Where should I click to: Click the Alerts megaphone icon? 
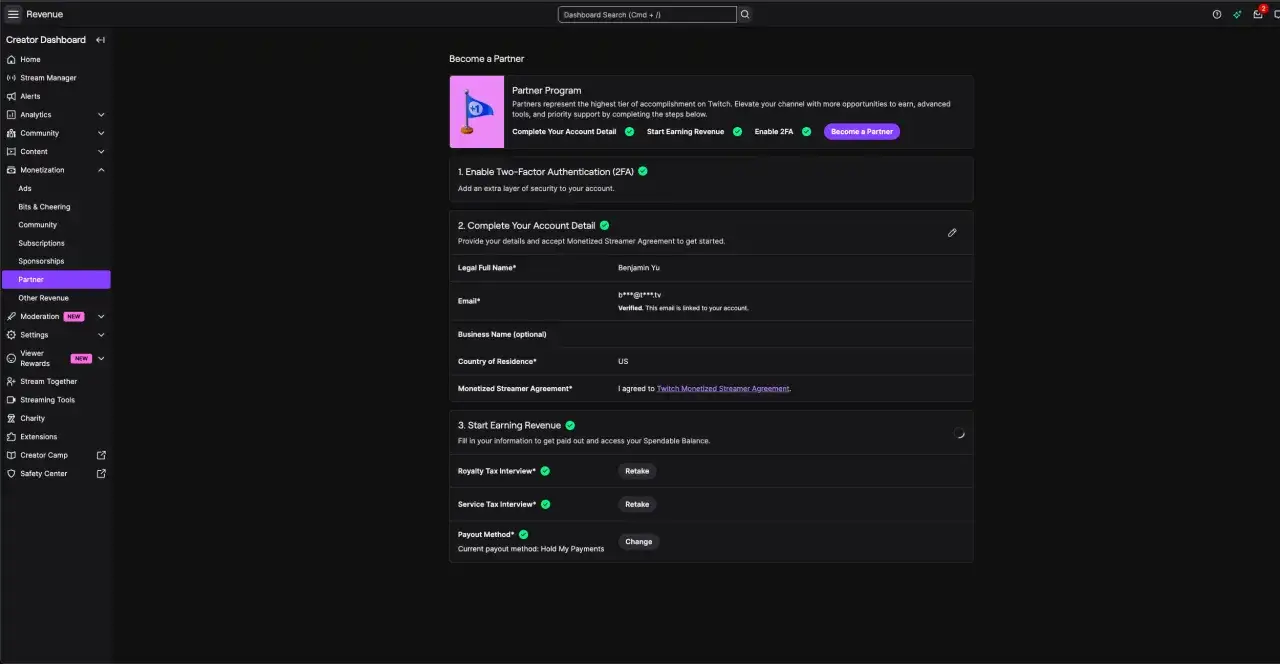tap(11, 96)
